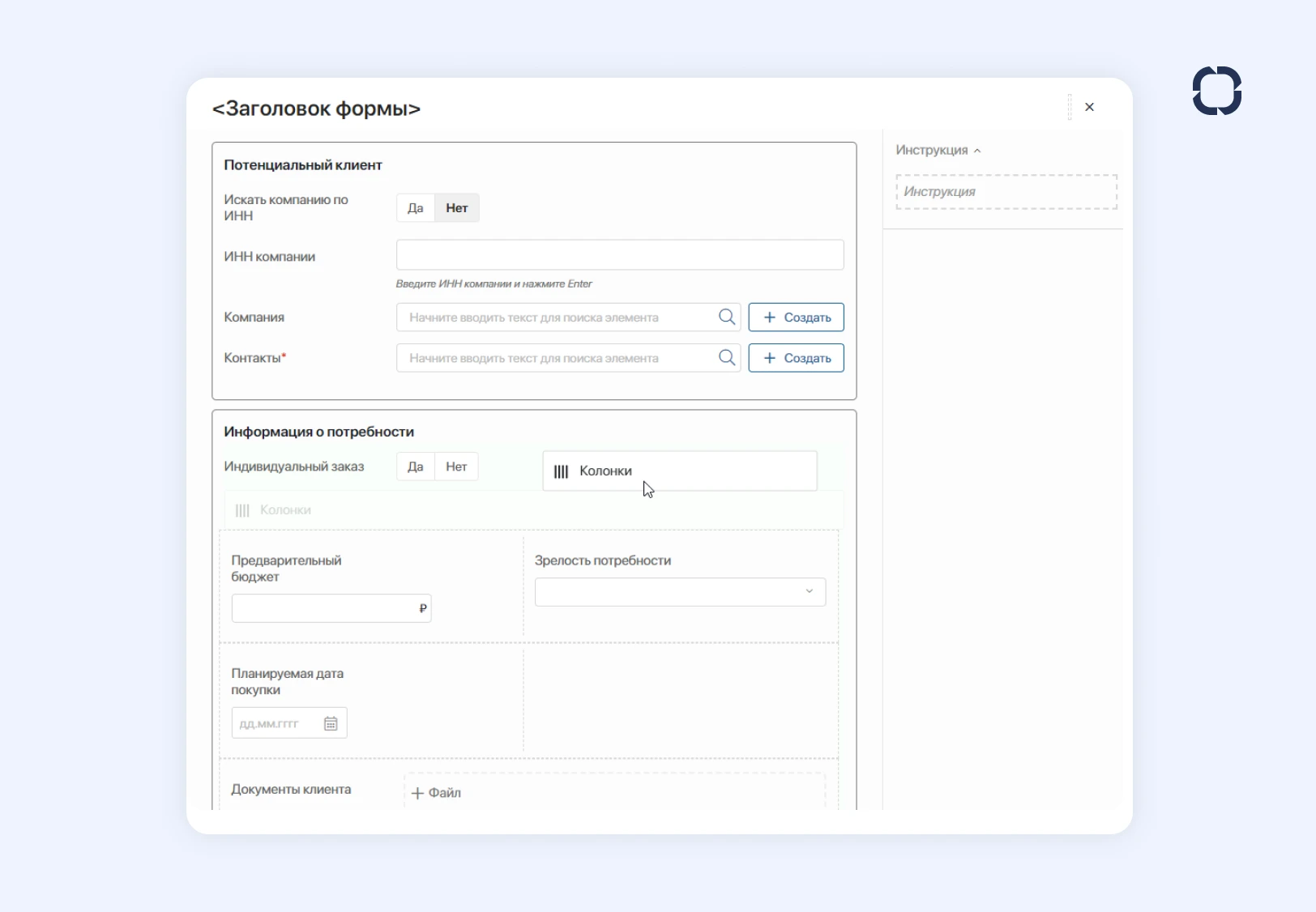Click the drag handle of the Колонки block

[562, 471]
